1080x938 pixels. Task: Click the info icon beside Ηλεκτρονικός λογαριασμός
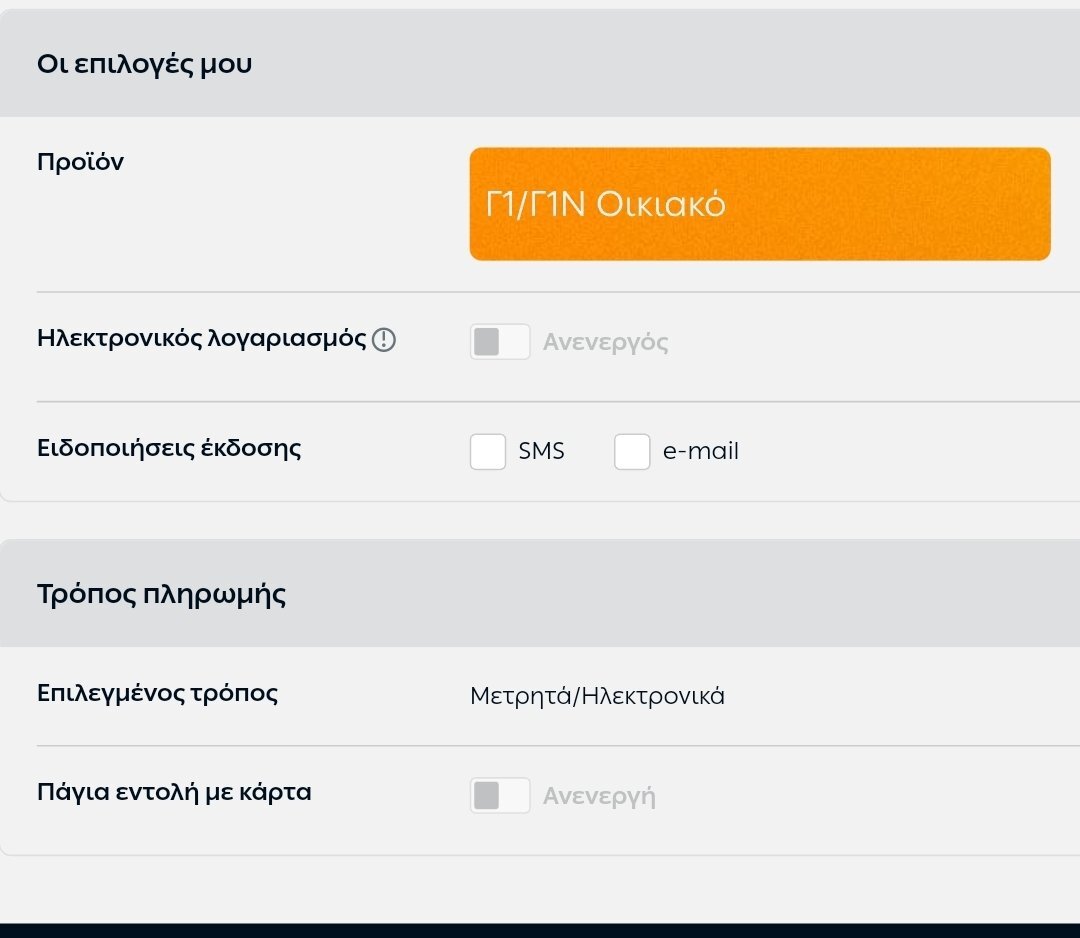coord(384,340)
